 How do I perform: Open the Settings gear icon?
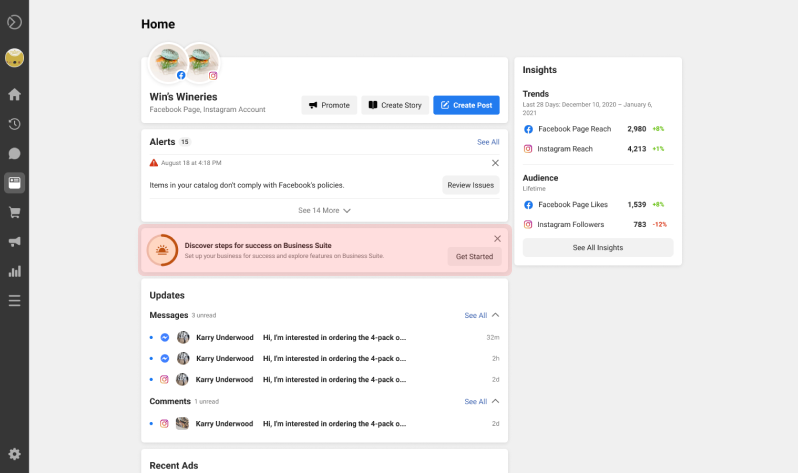[x=14, y=453]
